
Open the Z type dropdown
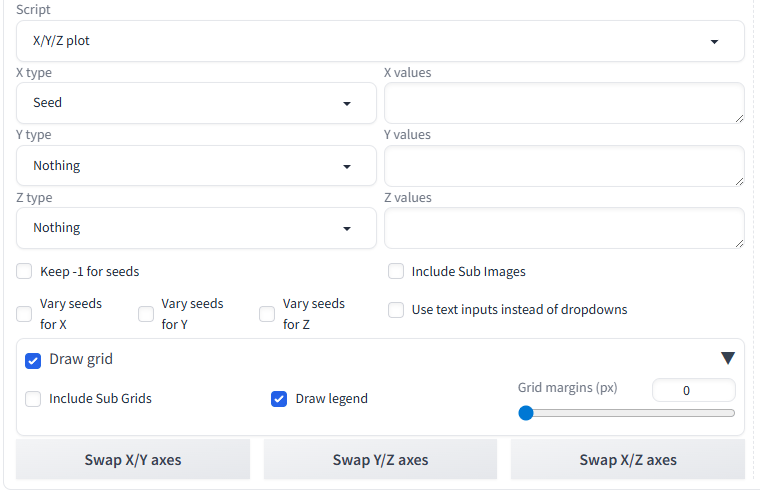coord(196,228)
